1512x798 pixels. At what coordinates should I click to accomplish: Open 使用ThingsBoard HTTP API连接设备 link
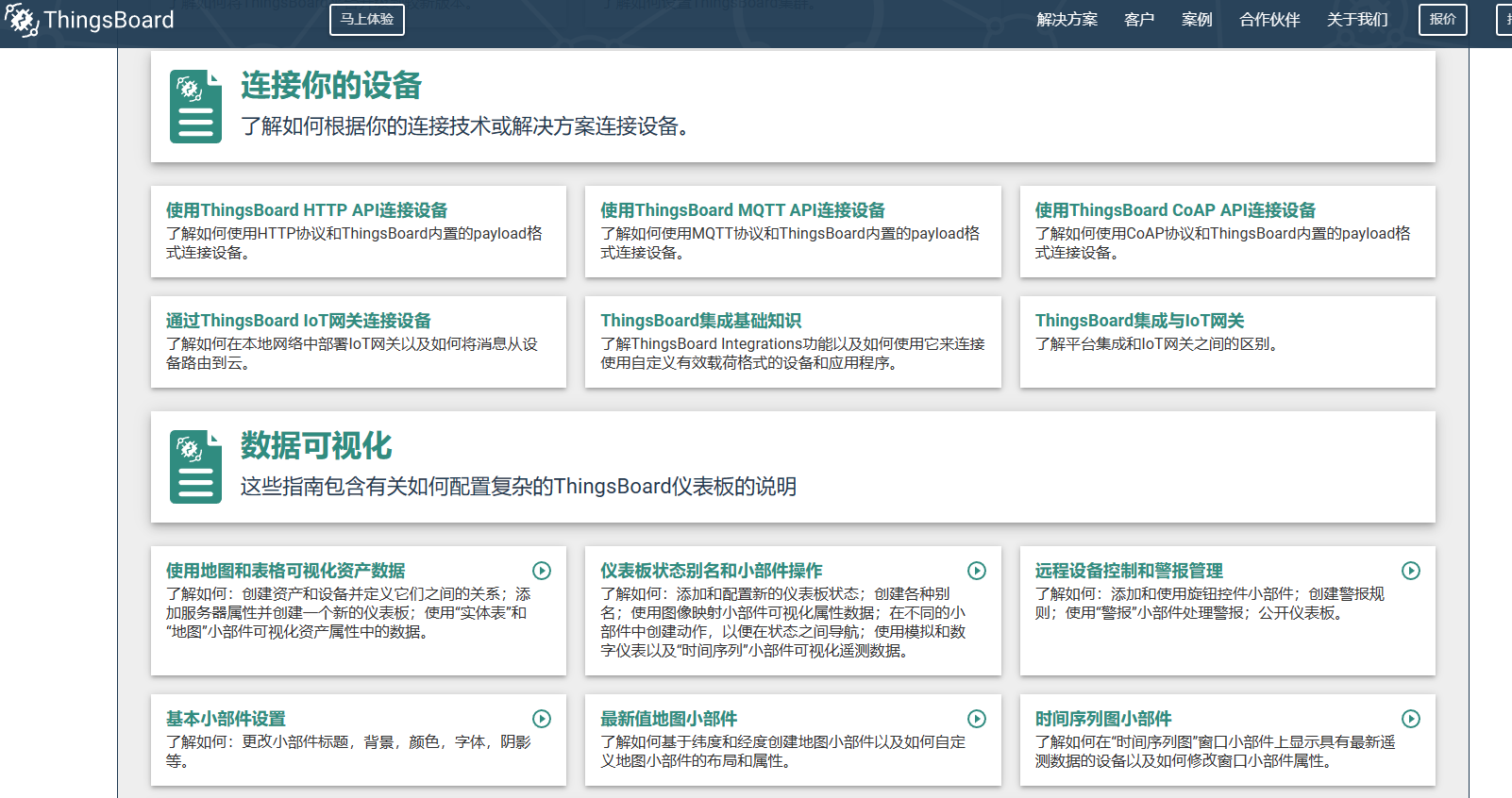pos(307,210)
